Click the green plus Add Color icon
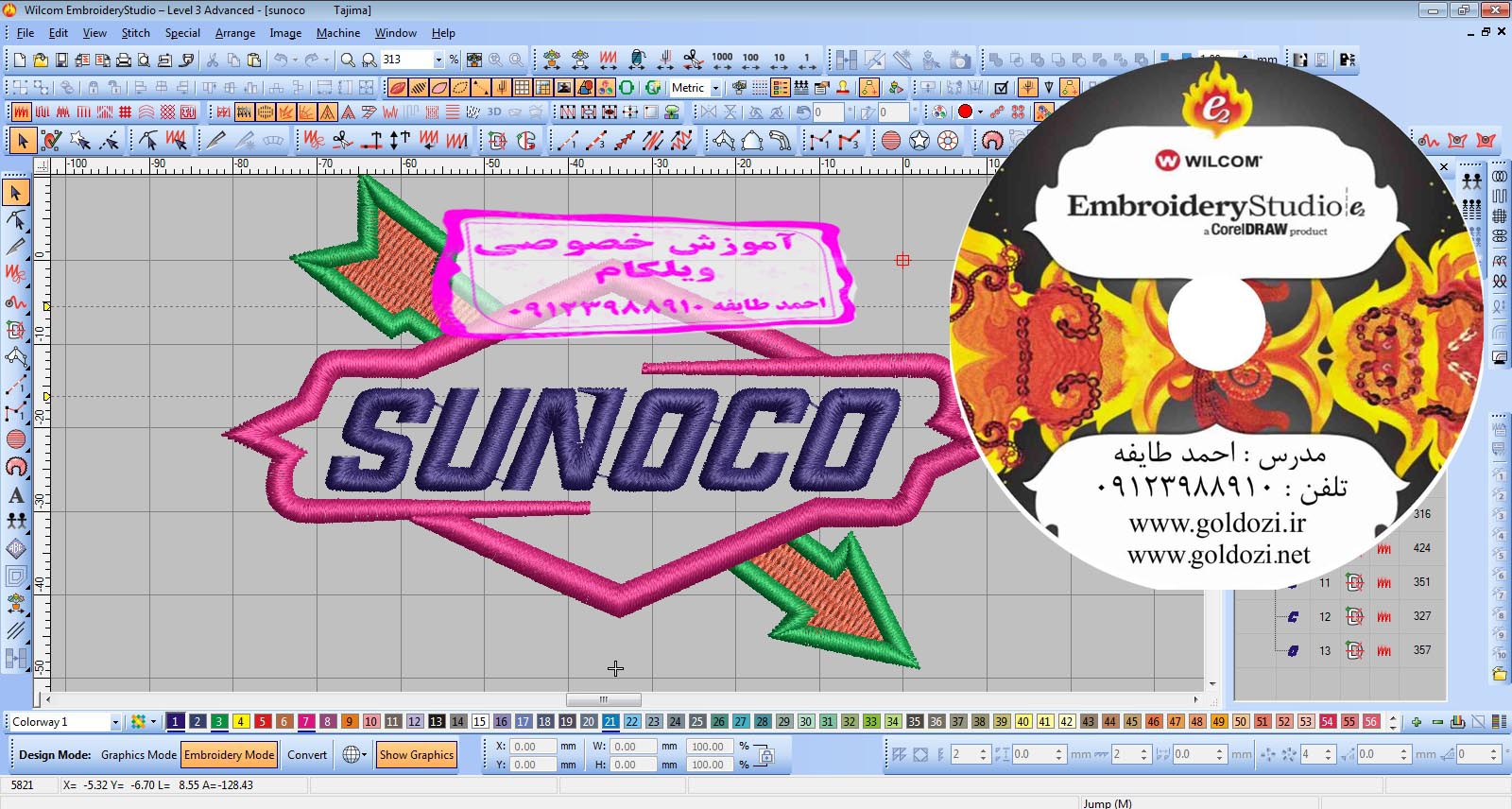 pyautogui.click(x=1416, y=722)
